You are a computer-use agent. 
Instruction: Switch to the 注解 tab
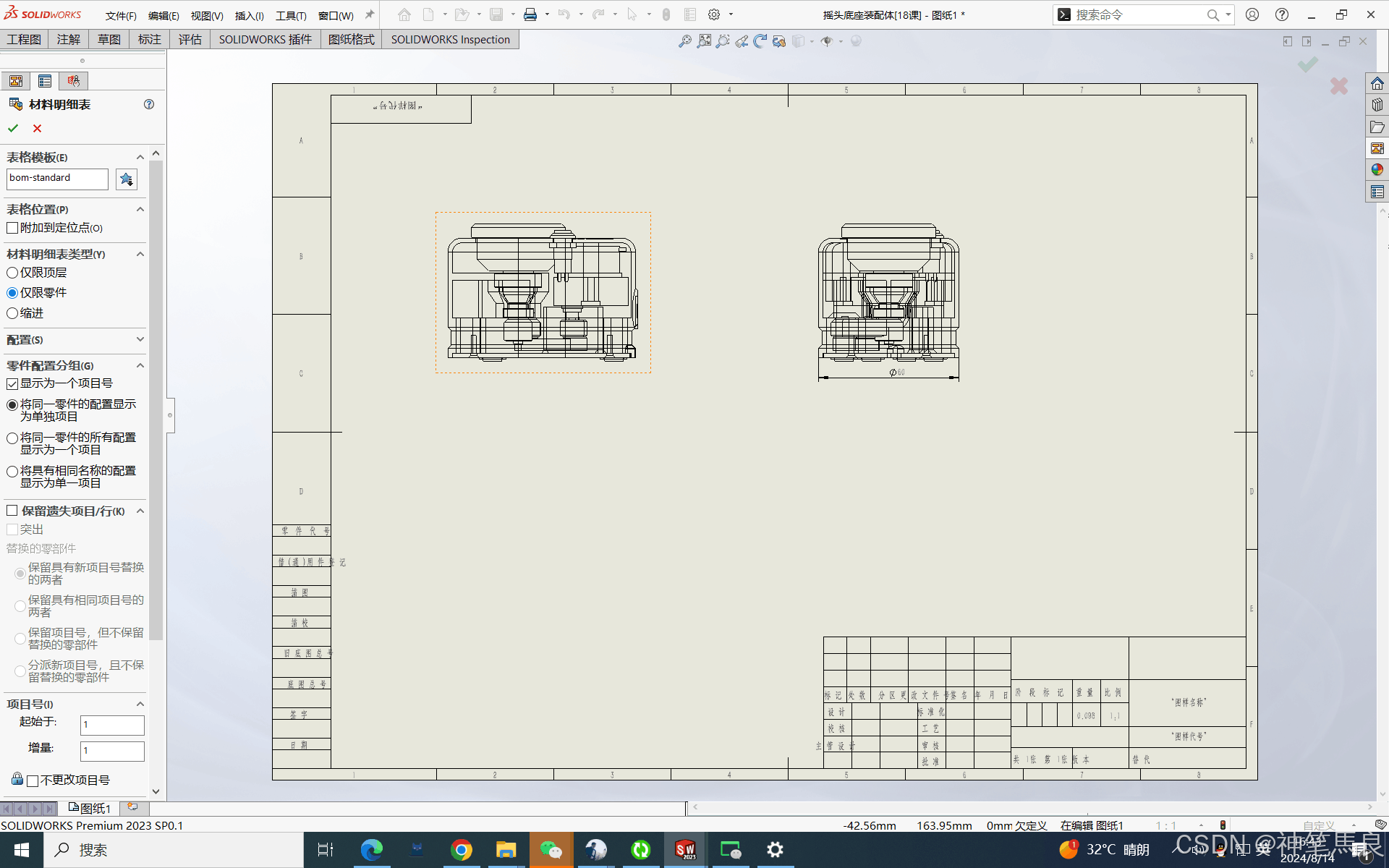[69, 39]
